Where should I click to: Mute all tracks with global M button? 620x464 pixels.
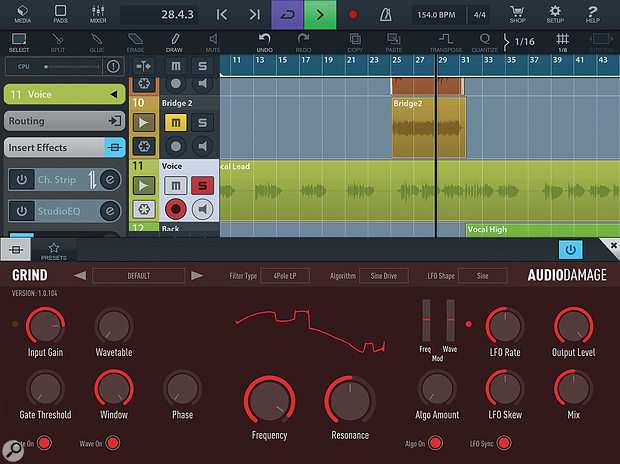coord(176,66)
